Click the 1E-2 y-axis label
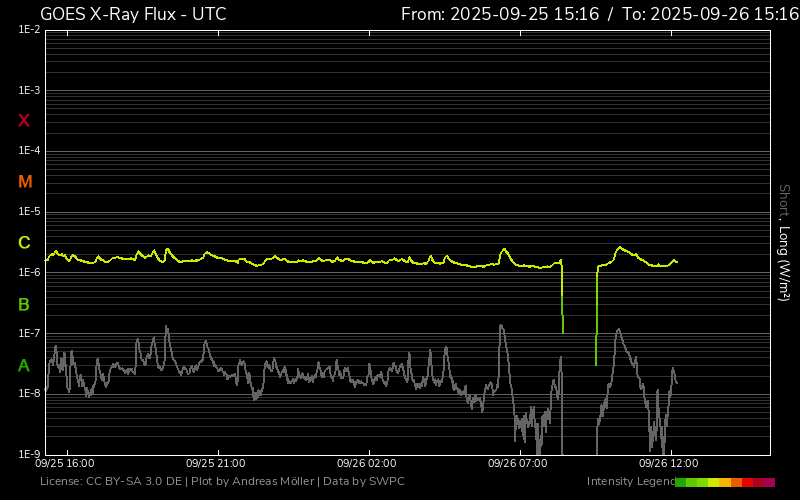The height and width of the screenshot is (500, 800). click(29, 30)
